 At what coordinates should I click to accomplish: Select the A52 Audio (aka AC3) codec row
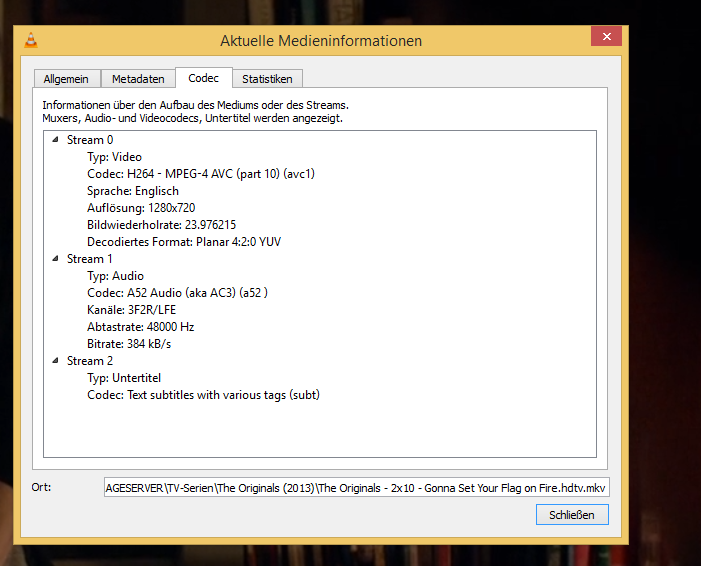click(177, 293)
